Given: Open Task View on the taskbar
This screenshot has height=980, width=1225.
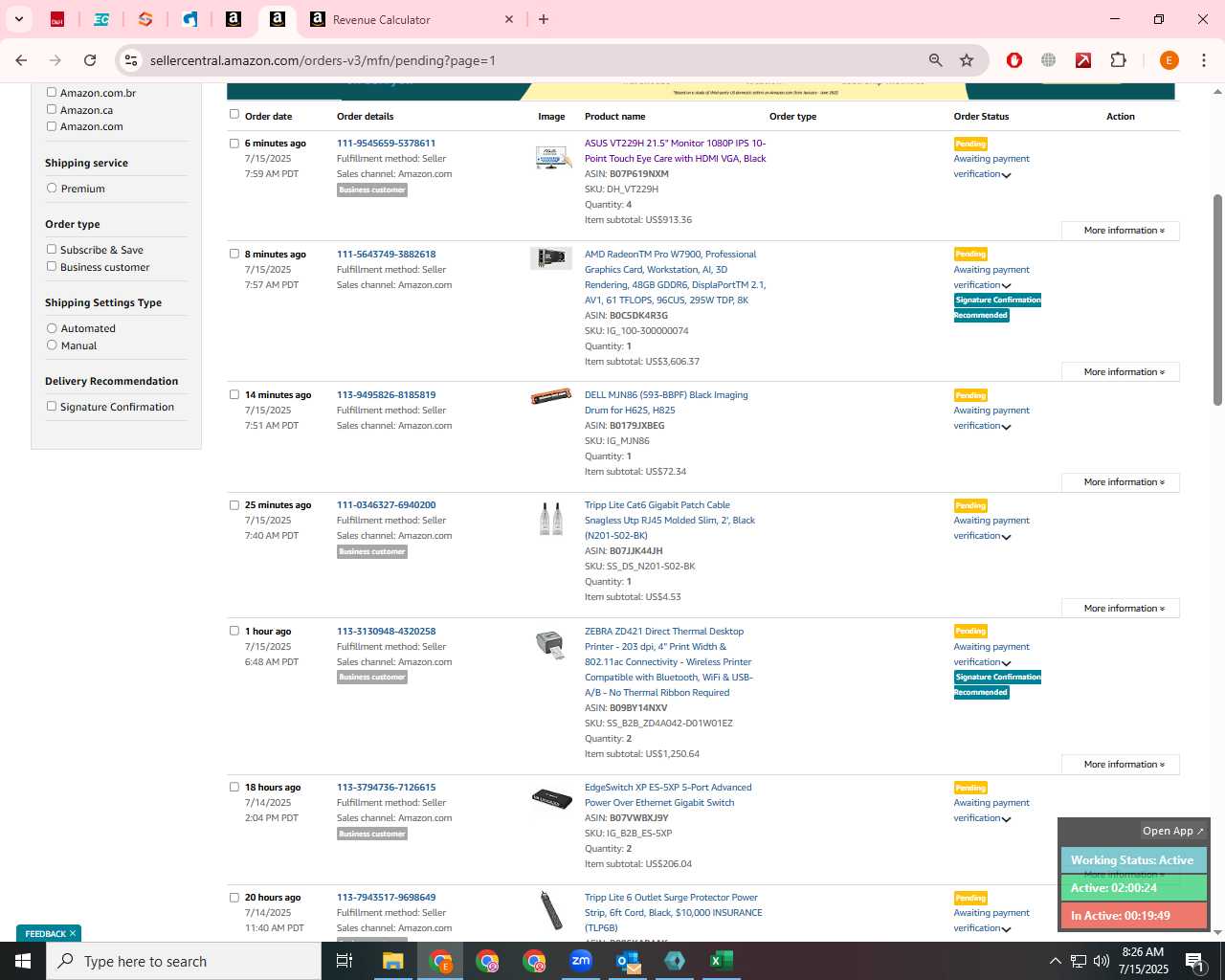Looking at the screenshot, I should pos(345,961).
